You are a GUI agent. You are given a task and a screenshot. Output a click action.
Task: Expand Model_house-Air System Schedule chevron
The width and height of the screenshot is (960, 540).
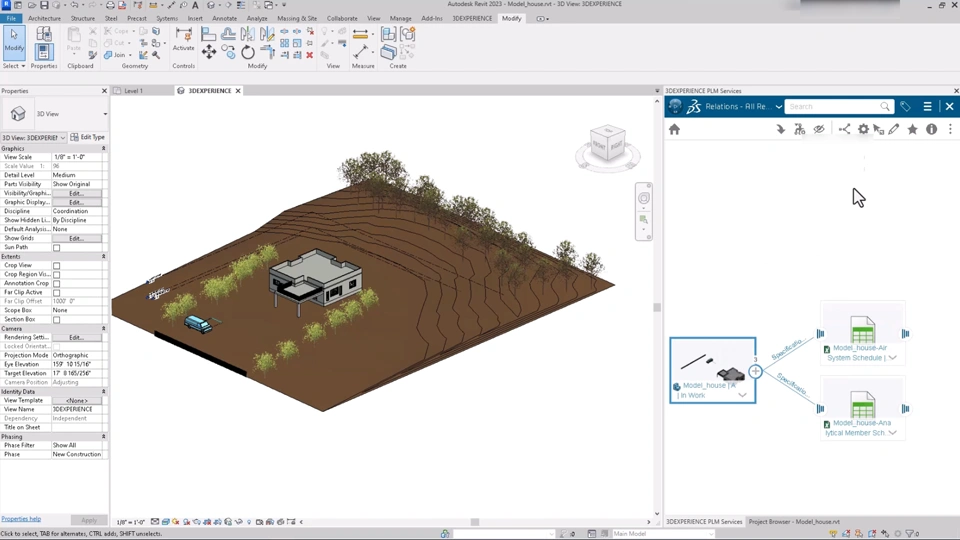click(x=893, y=358)
